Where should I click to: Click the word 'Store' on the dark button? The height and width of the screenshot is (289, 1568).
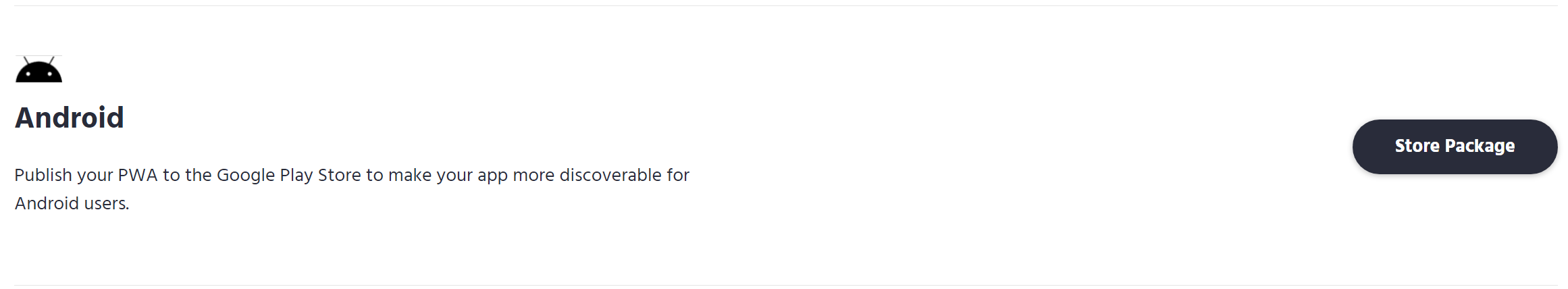[x=1417, y=146]
